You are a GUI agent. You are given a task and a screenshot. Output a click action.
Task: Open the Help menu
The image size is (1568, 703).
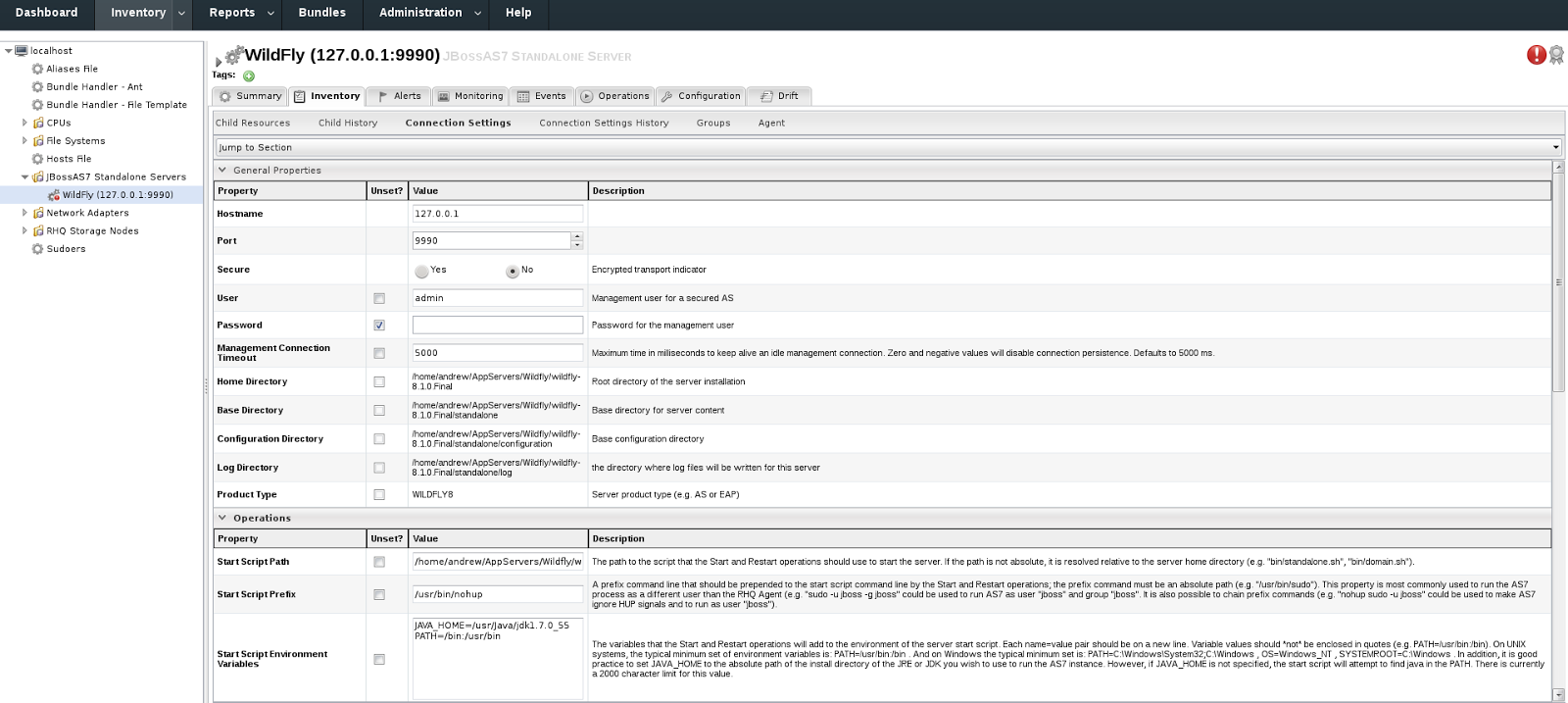coord(518,13)
